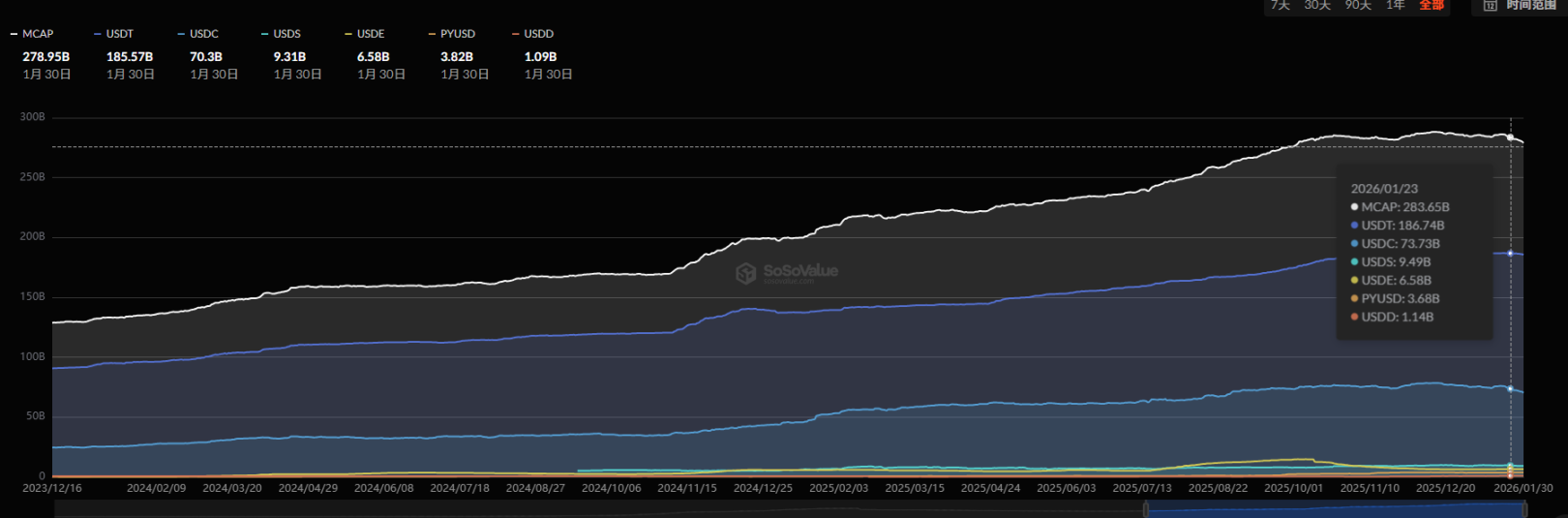Screen dimensions: 1568x518
Task: Open the 时间范围 date range picker
Action: (1530, 6)
